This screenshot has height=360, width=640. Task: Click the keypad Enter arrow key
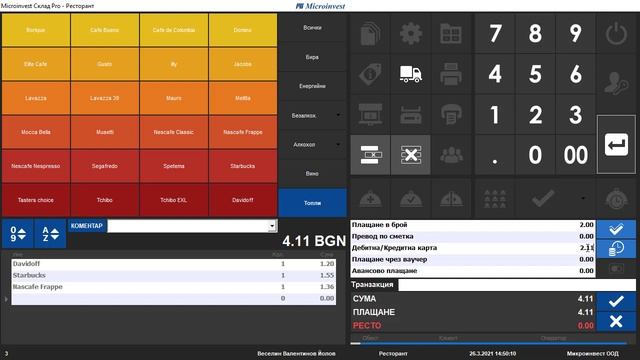pos(616,144)
